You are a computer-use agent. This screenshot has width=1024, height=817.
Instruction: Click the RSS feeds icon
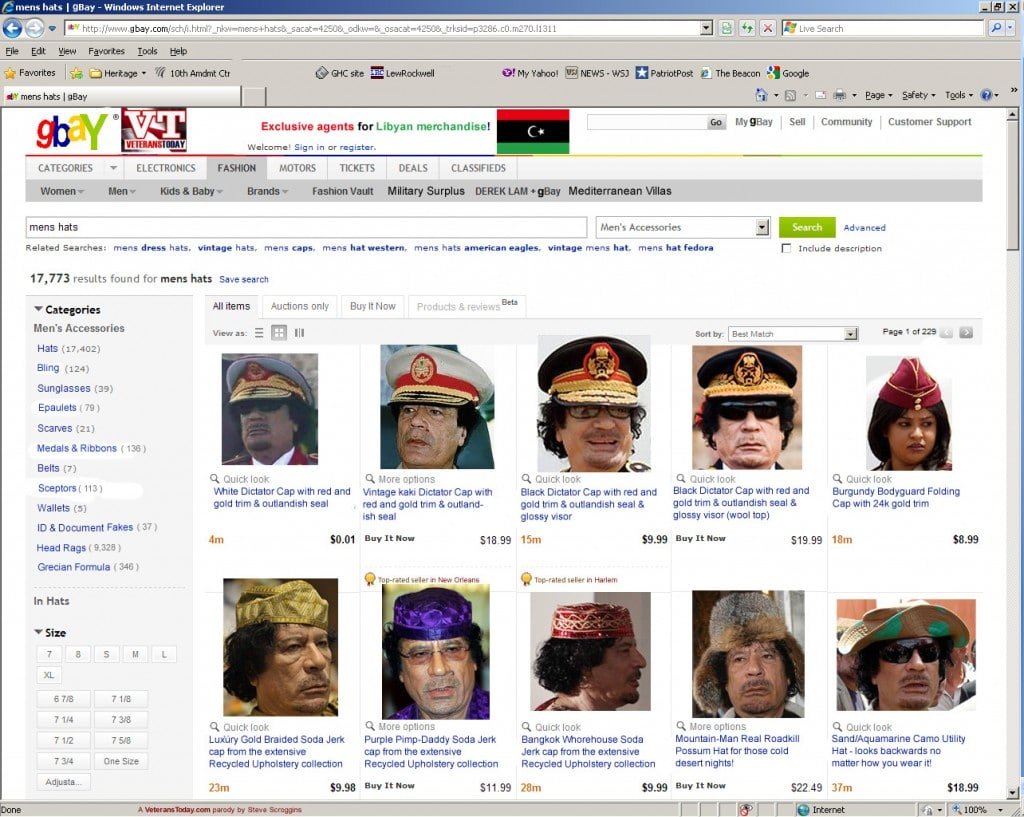(790, 95)
